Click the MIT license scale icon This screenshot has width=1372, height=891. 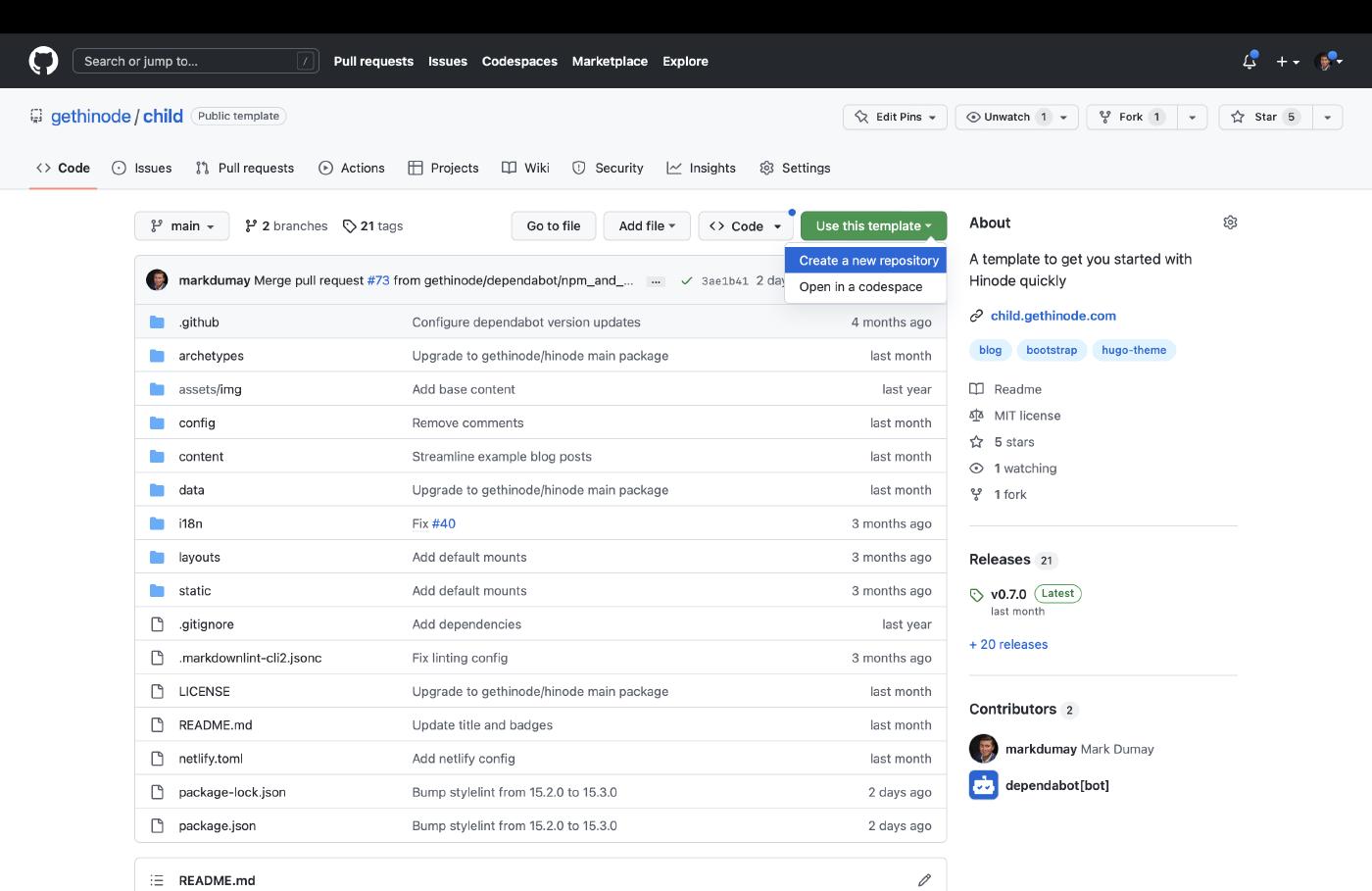(976, 416)
